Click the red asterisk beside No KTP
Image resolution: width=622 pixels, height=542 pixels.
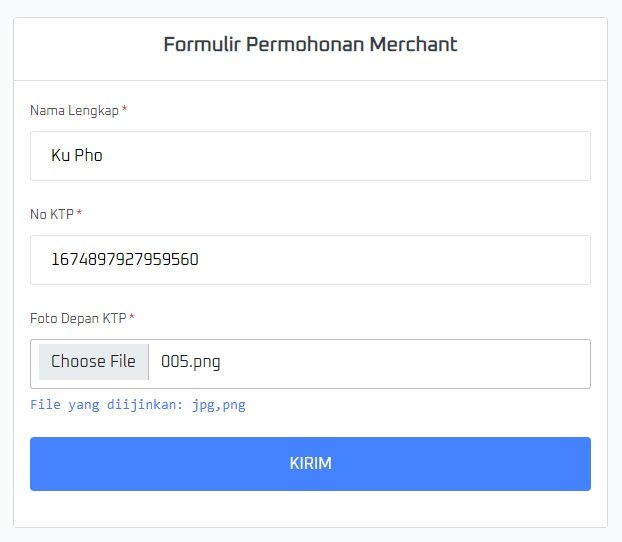pos(80,214)
